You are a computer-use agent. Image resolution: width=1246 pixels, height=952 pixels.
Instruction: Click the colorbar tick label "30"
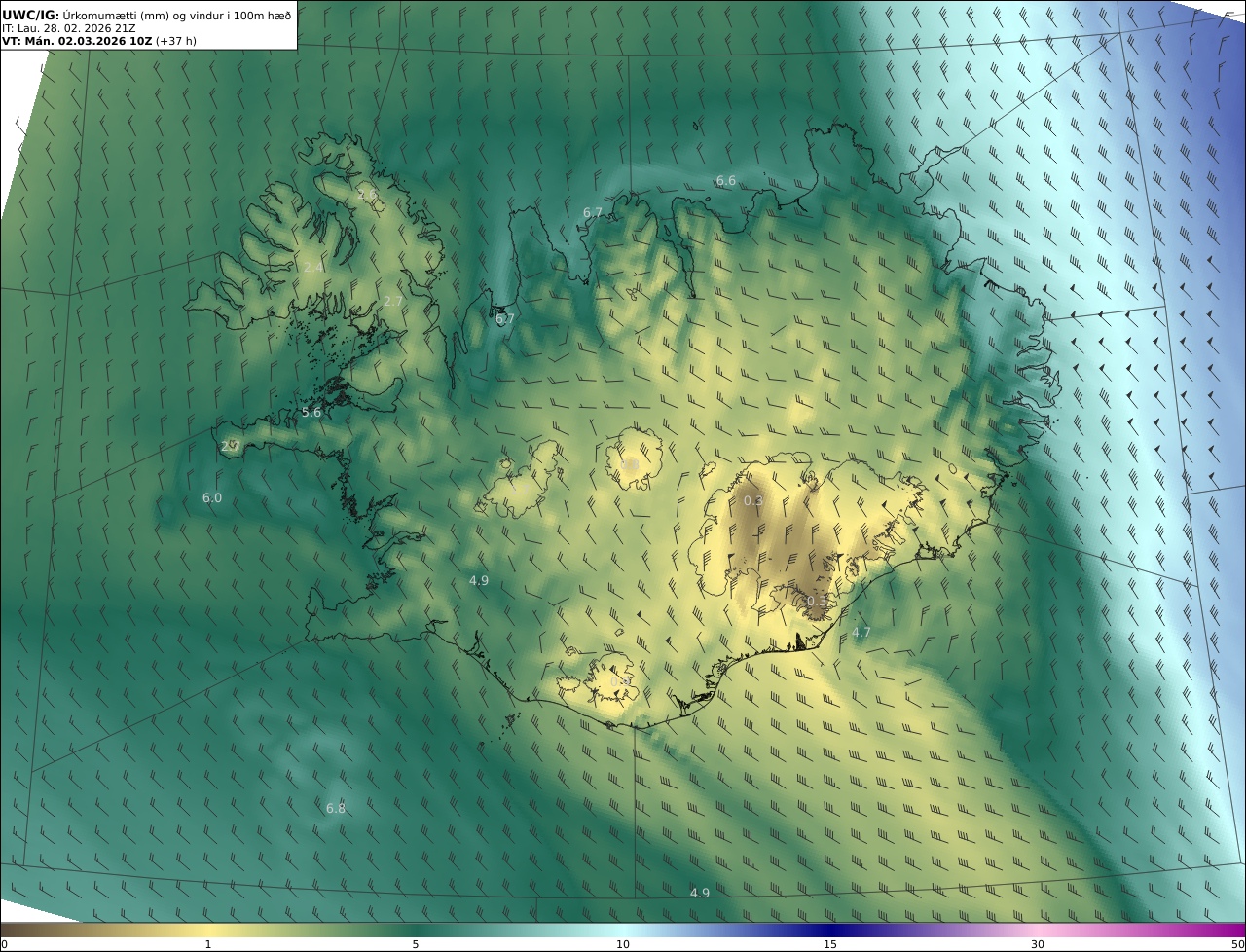[x=1038, y=945]
